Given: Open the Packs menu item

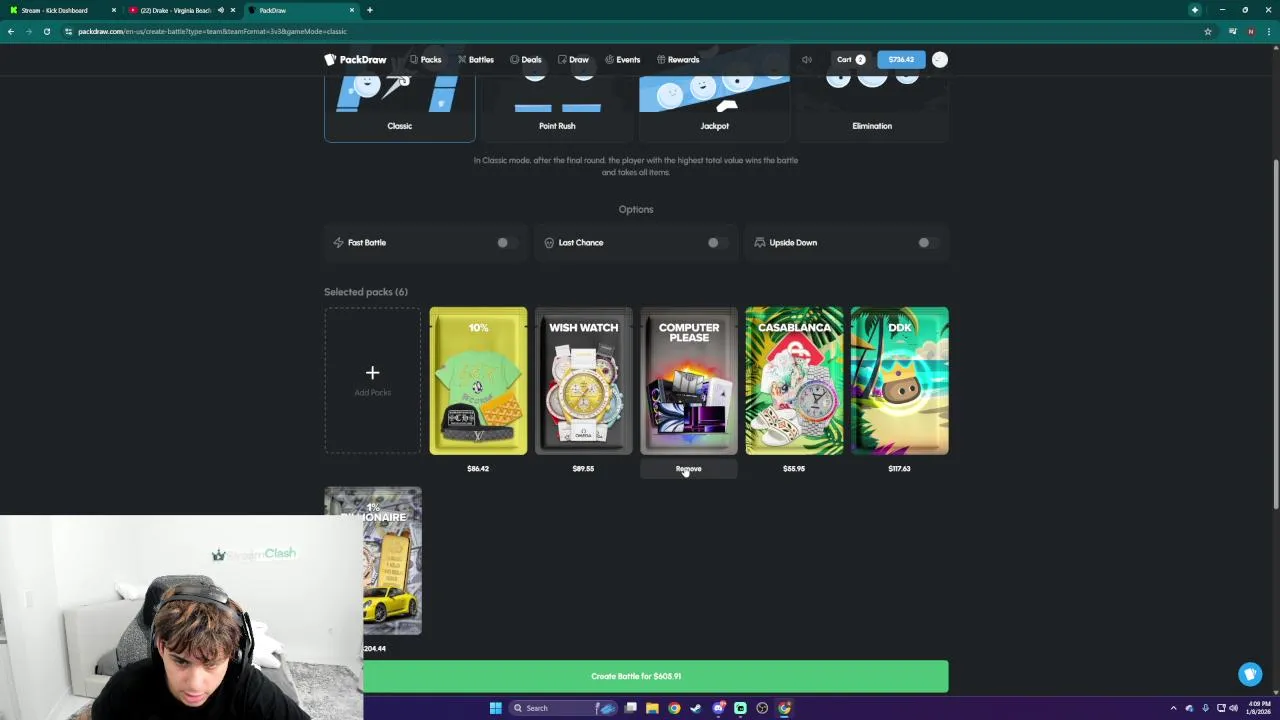Looking at the screenshot, I should point(426,60).
